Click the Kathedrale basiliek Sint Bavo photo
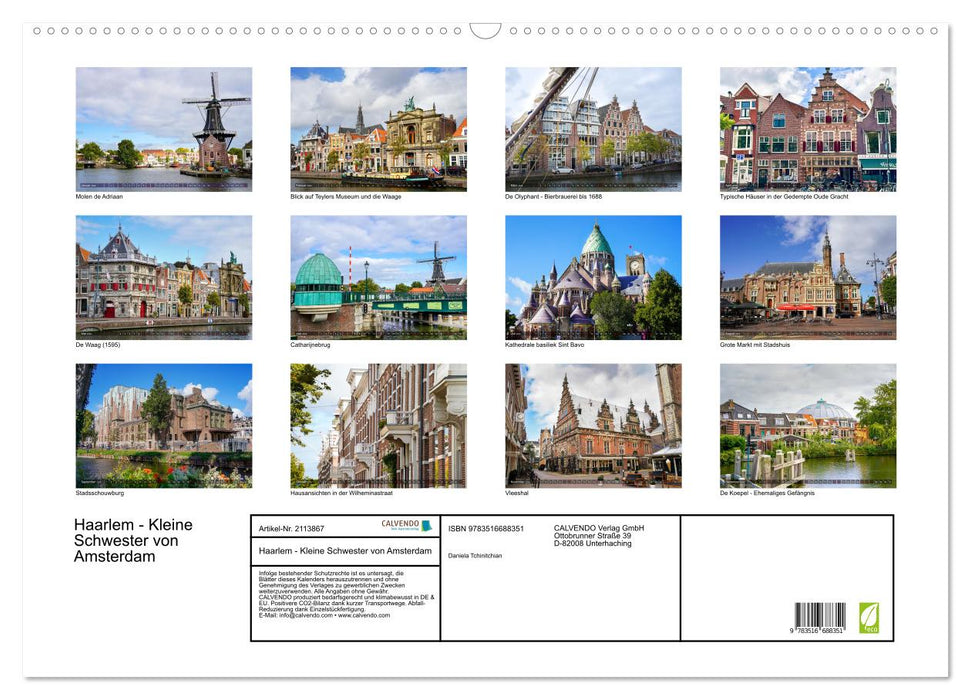The image size is (971, 700). click(x=593, y=277)
